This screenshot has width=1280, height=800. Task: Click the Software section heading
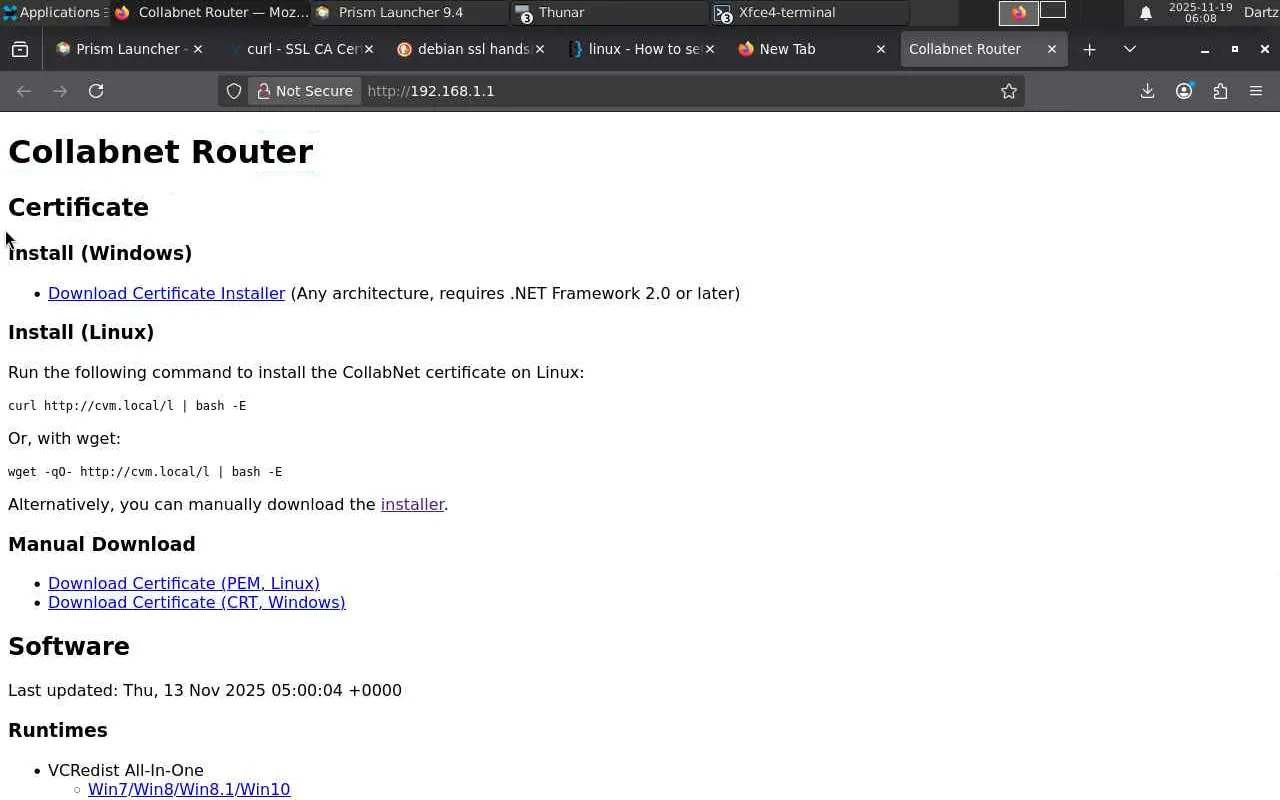click(x=69, y=646)
